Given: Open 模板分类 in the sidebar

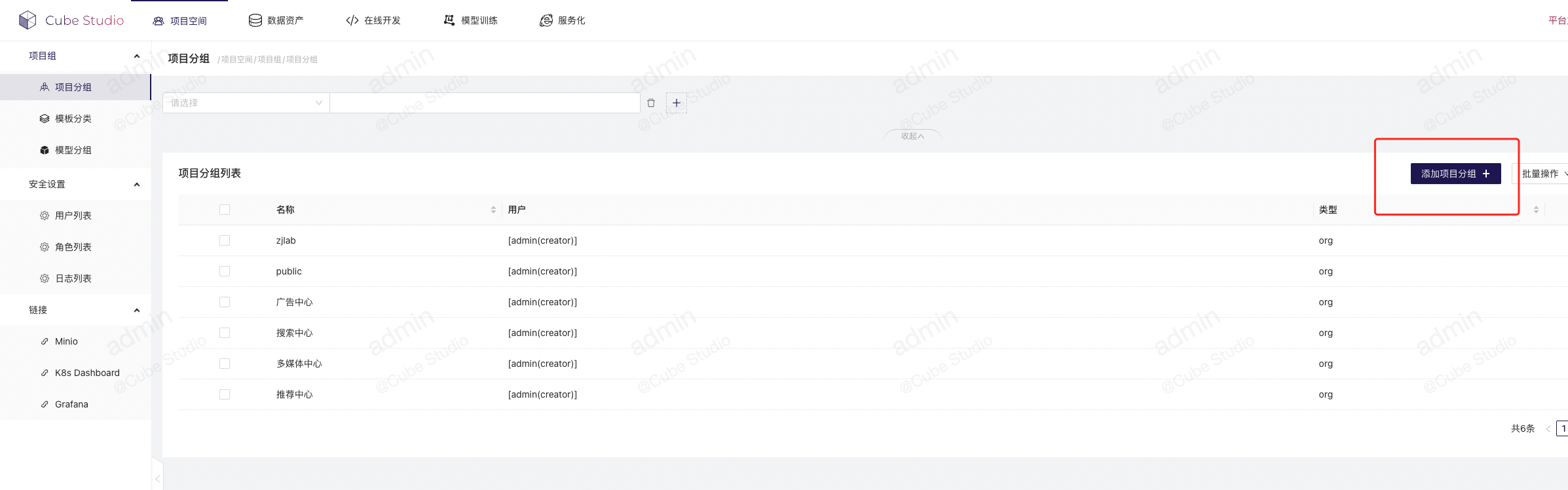Looking at the screenshot, I should [73, 119].
